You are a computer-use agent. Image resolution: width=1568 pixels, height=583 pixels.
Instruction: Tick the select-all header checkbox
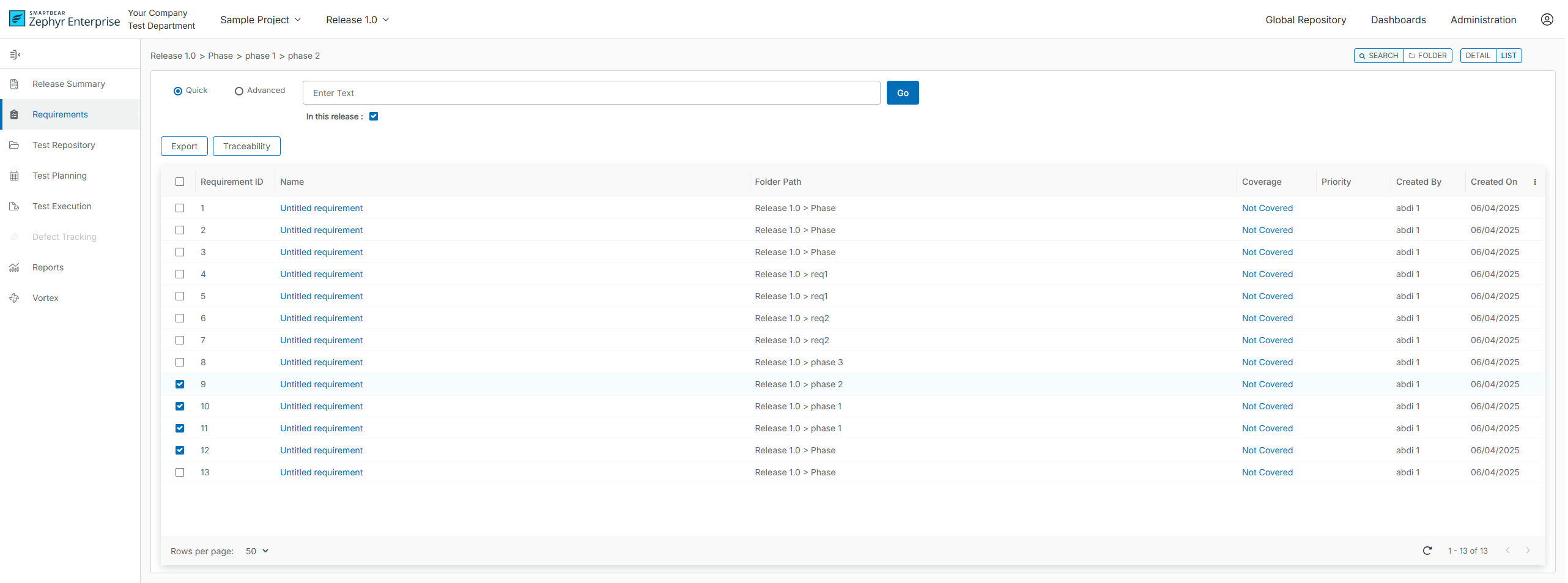point(180,182)
